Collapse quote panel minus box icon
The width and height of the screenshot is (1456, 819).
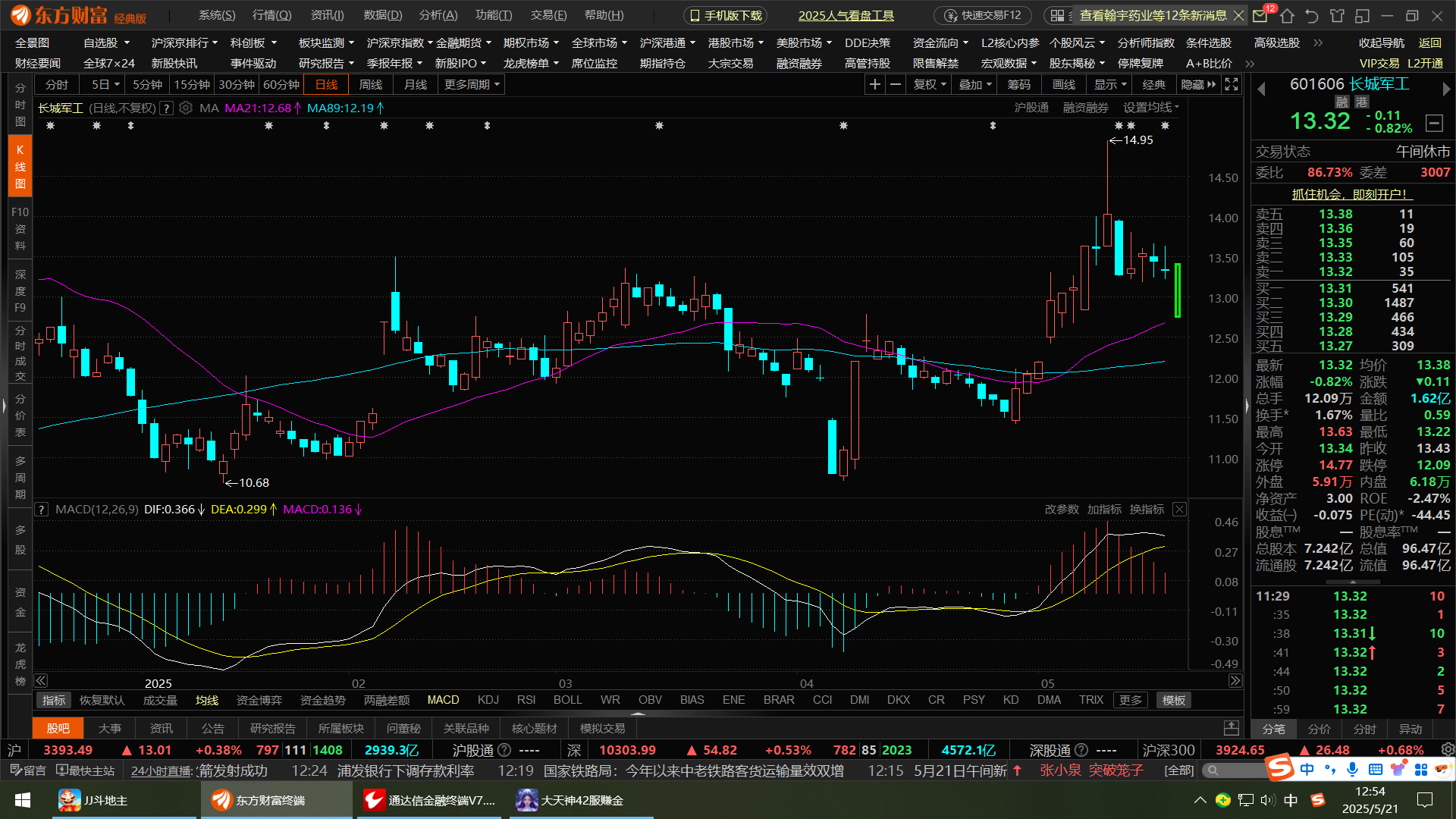1434,123
